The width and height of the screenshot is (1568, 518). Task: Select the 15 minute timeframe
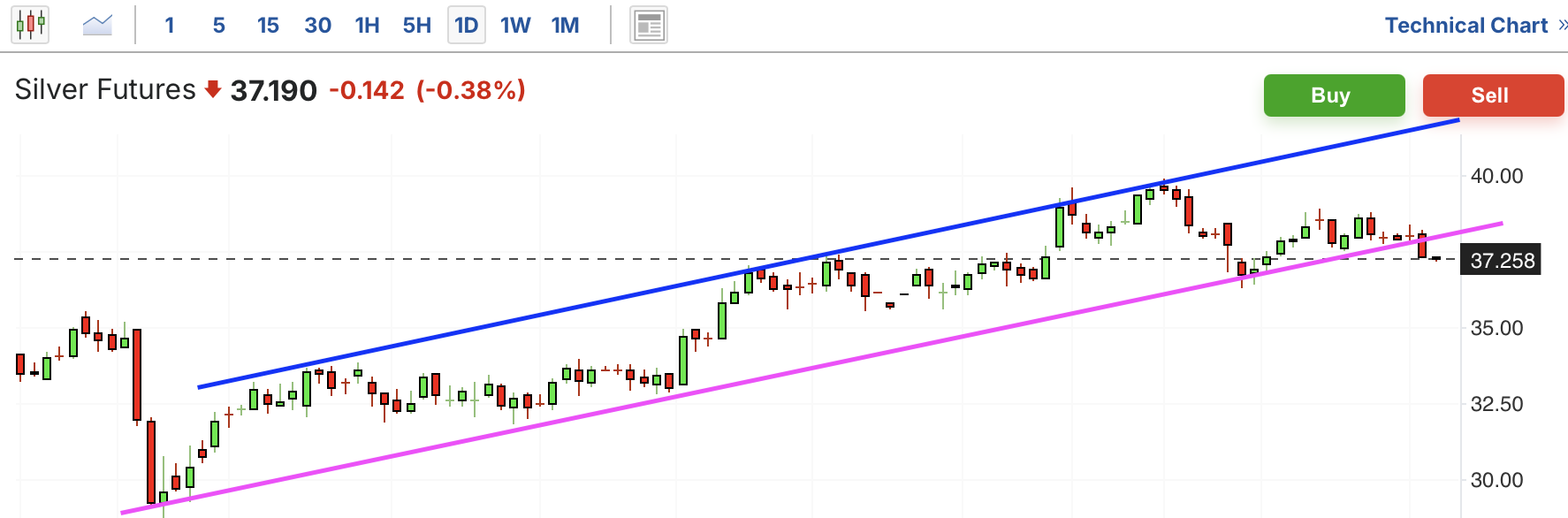[x=268, y=25]
